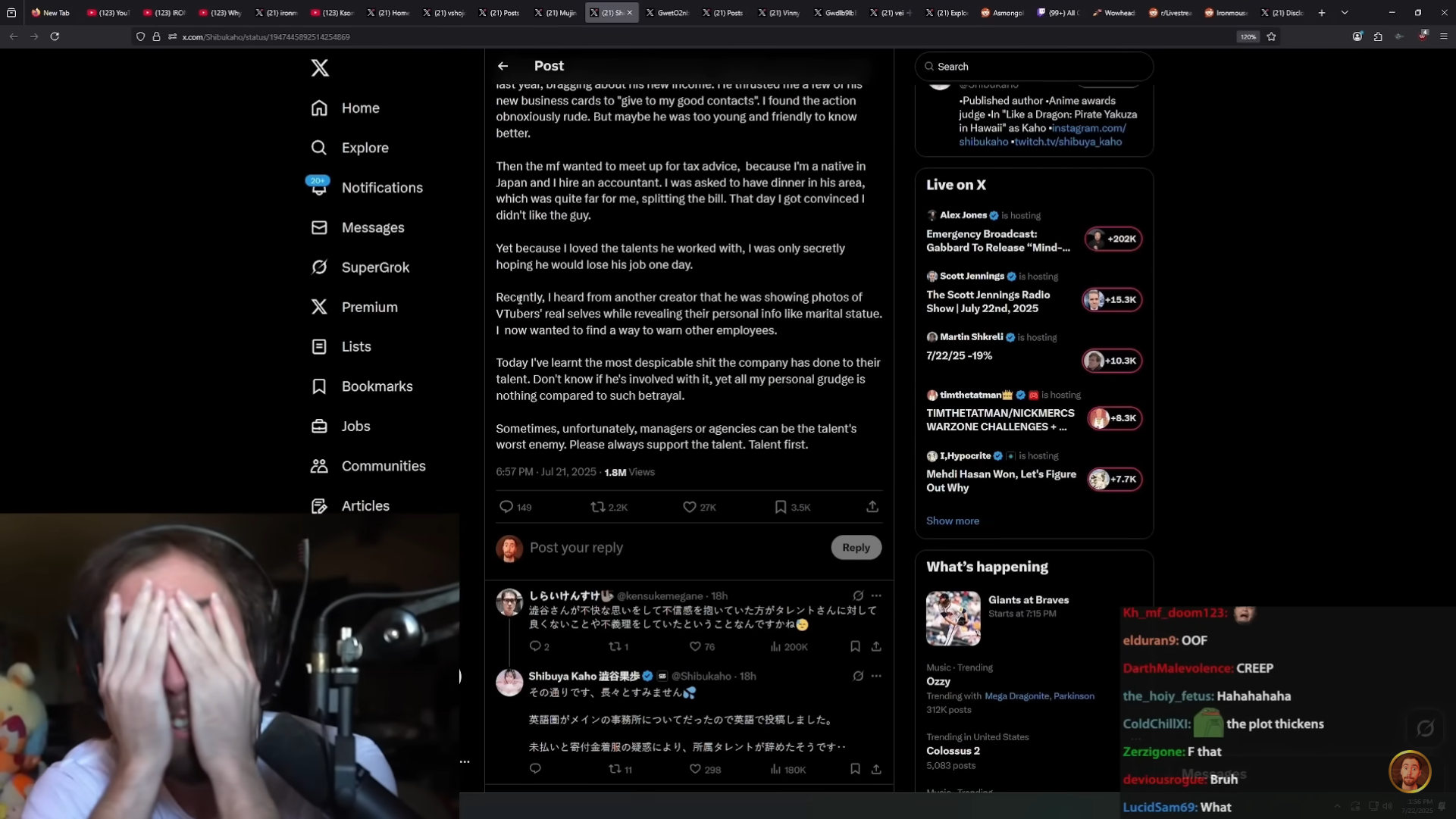The width and height of the screenshot is (1456, 819).
Task: Click the Search input field
Action: [x=1035, y=67]
